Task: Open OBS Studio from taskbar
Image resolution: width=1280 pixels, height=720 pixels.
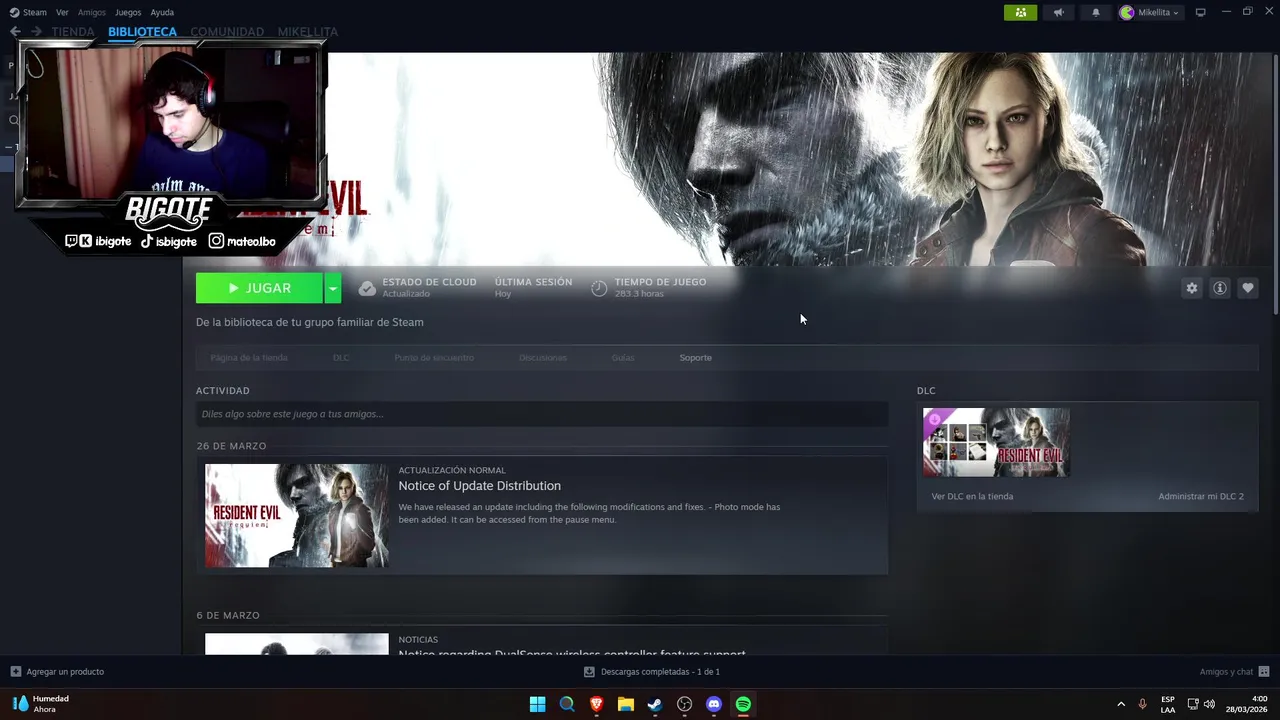Action: 684,704
